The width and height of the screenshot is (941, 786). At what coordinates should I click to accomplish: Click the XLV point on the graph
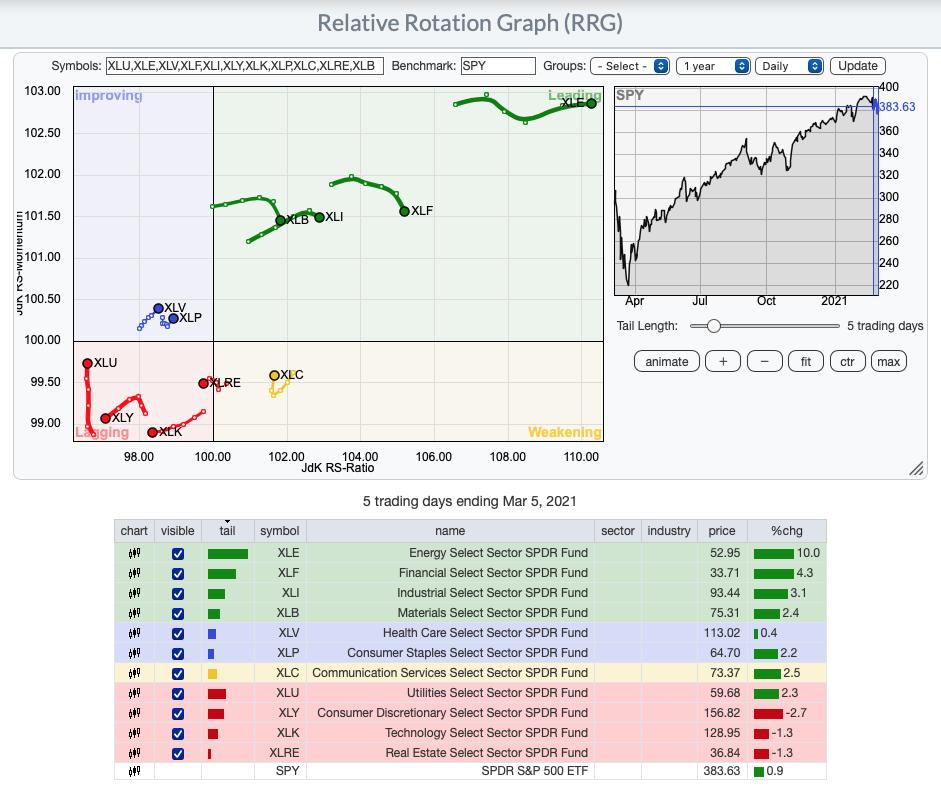[x=158, y=308]
